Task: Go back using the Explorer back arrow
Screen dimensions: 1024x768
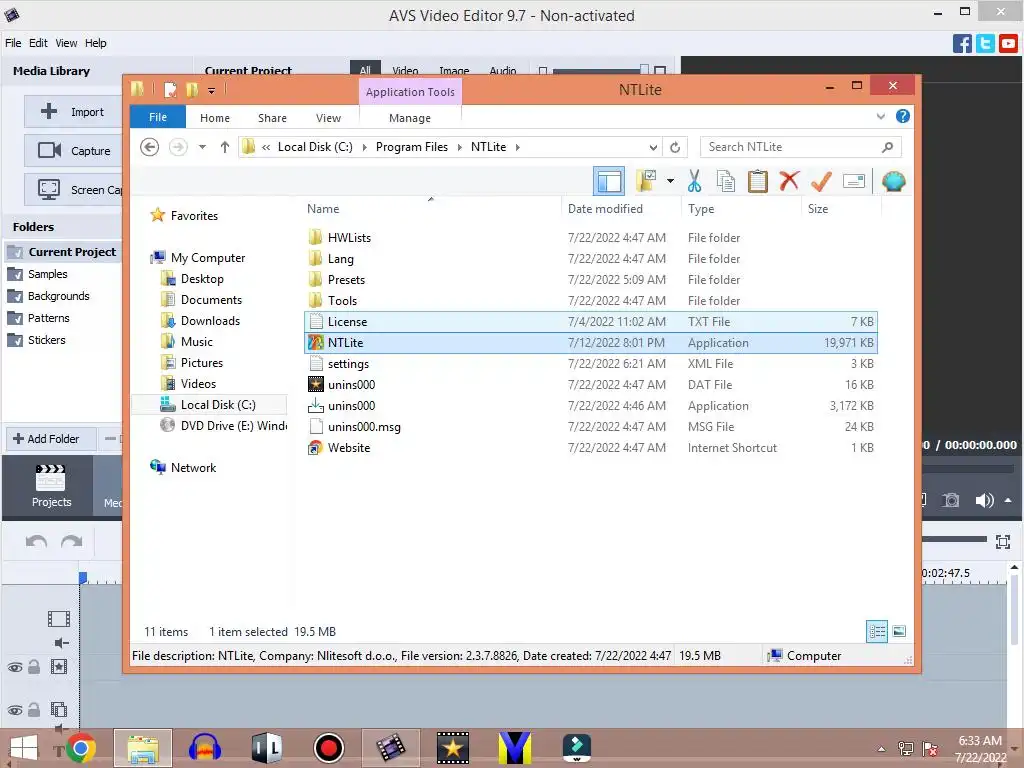Action: point(150,147)
